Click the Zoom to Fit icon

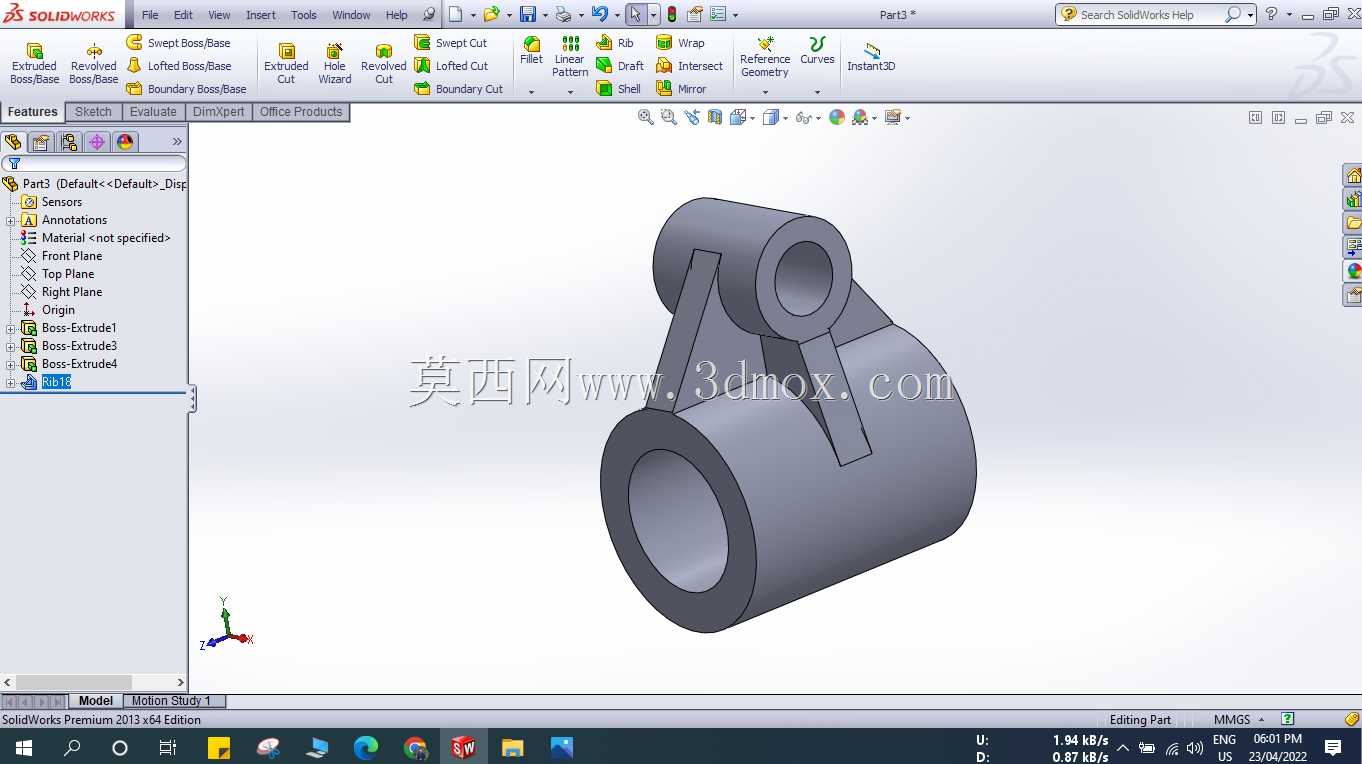(646, 117)
